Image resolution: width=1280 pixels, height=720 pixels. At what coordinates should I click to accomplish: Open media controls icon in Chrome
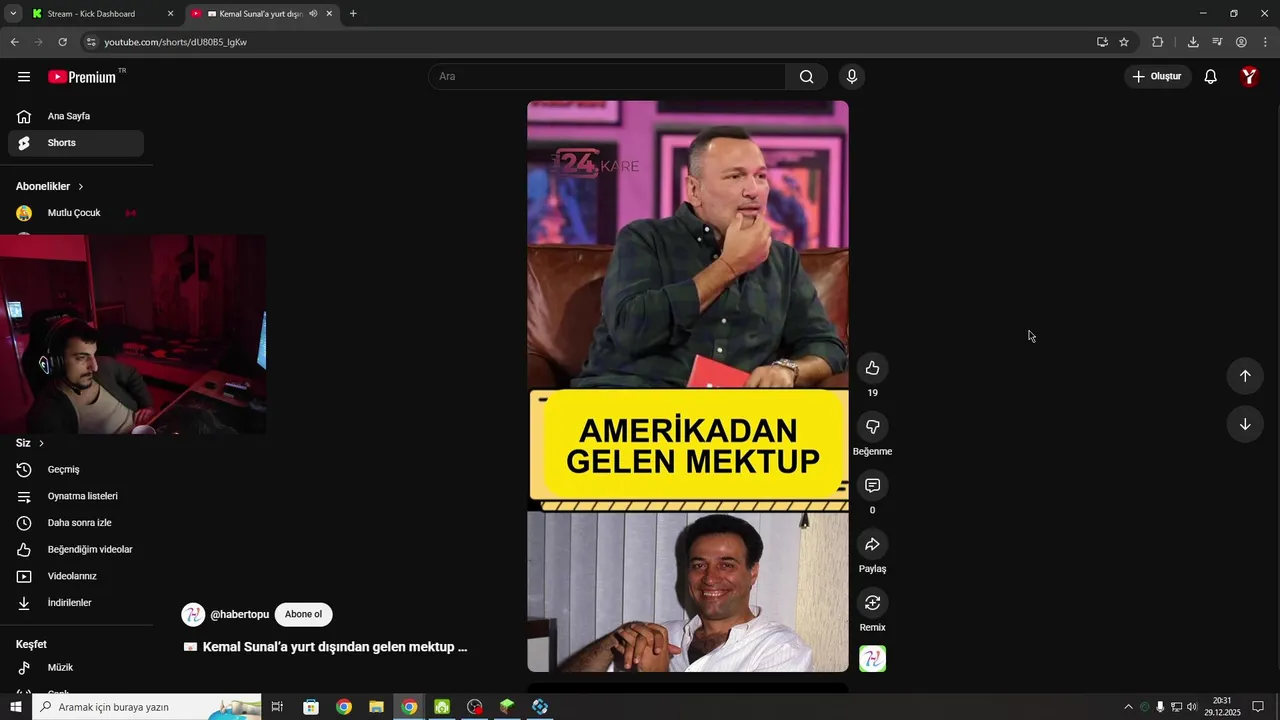click(1217, 42)
